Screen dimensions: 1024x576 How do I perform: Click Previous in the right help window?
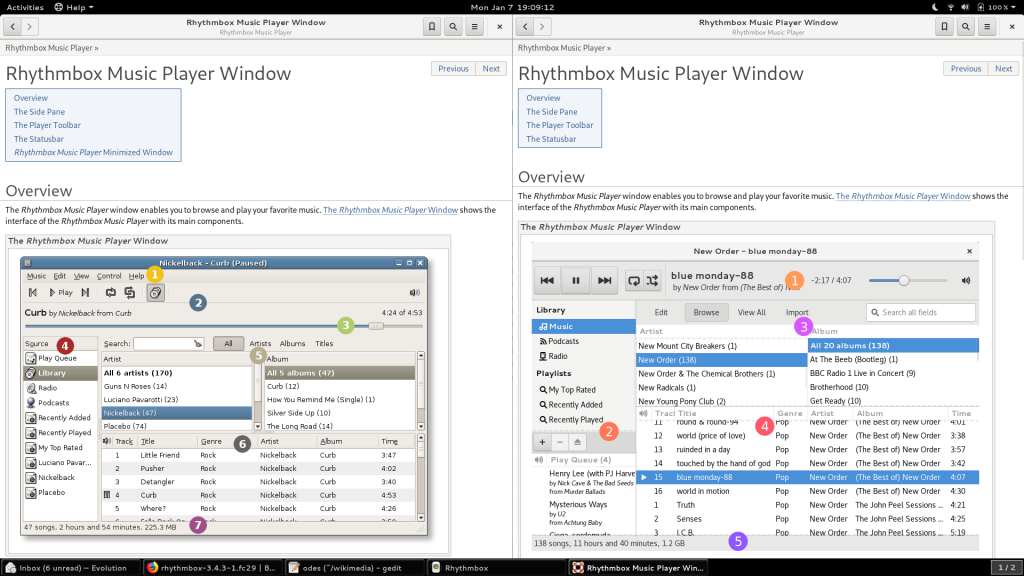click(x=966, y=69)
